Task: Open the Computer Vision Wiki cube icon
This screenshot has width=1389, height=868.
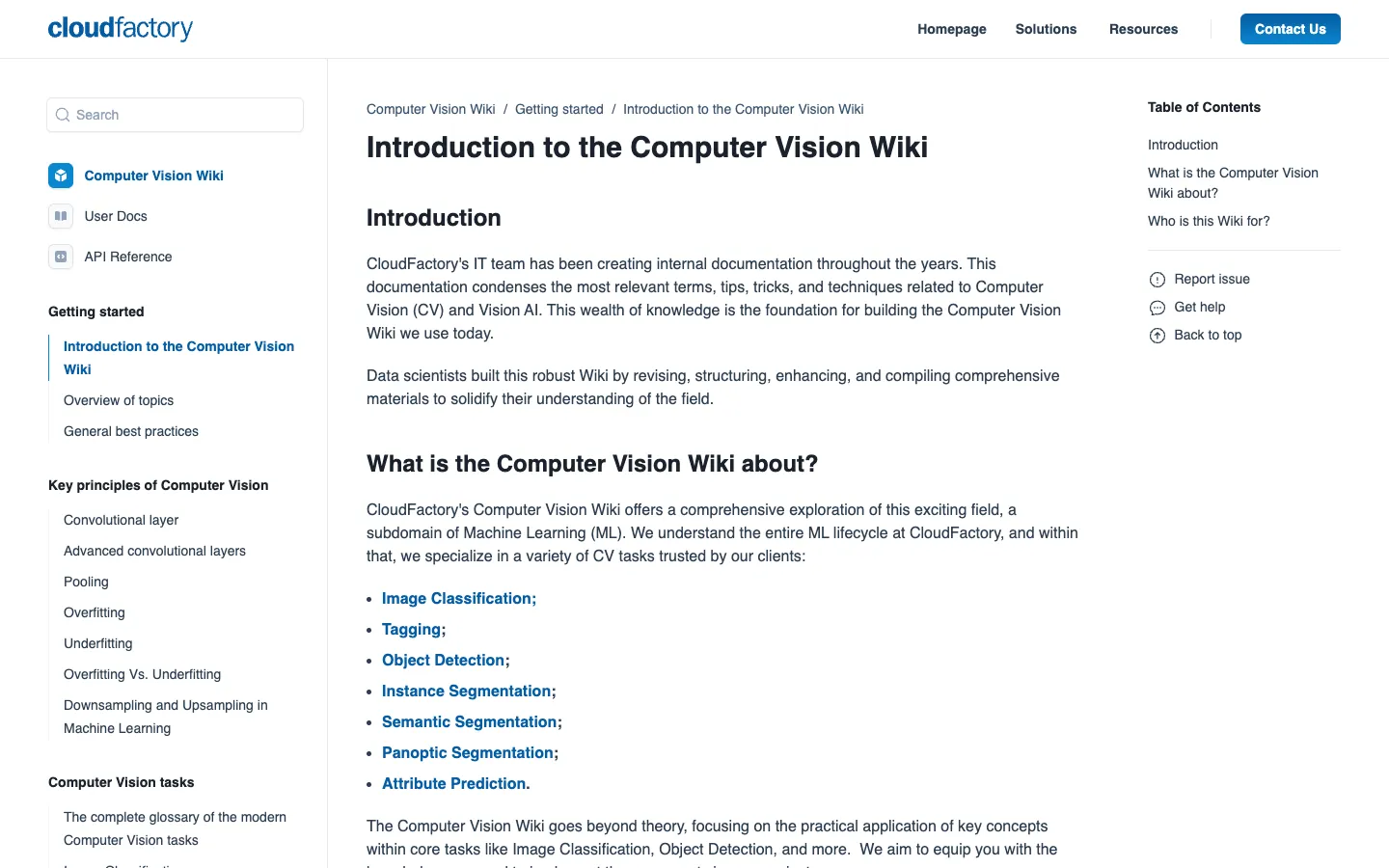Action: 61,176
